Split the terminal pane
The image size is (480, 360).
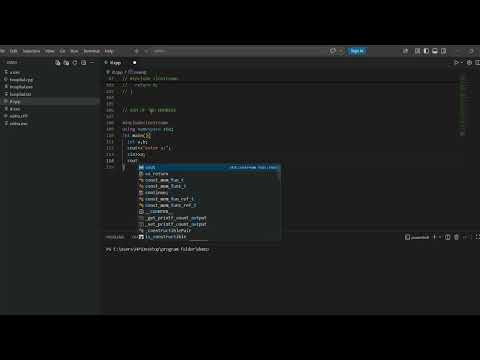pos(448,237)
